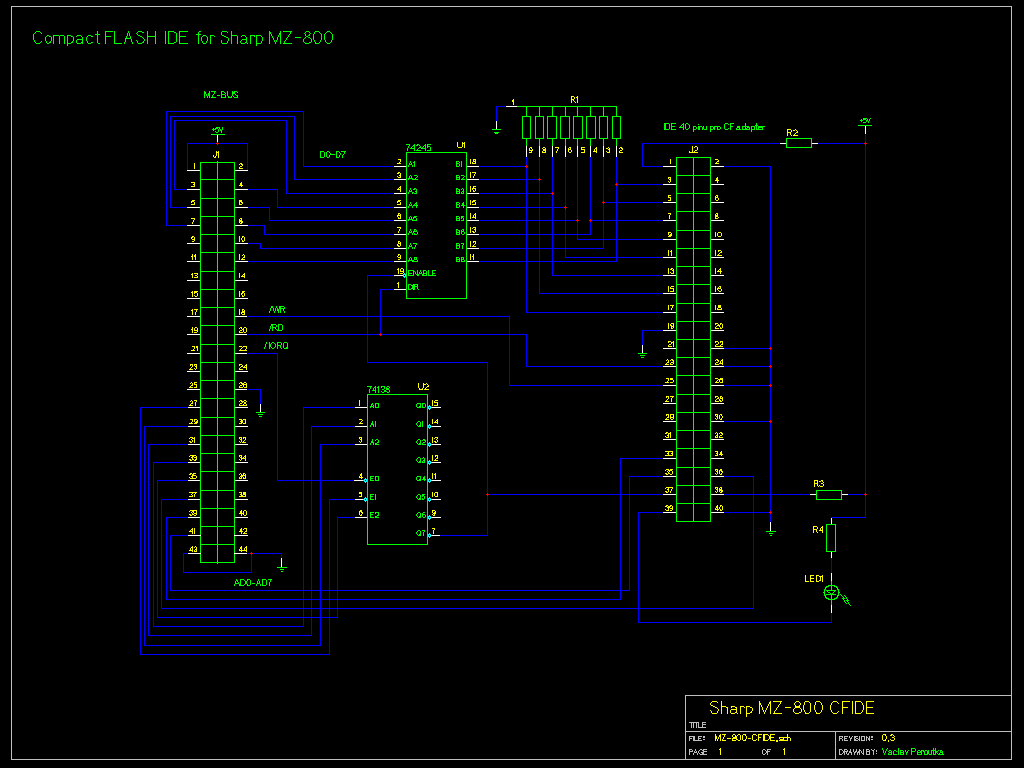The width and height of the screenshot is (1024, 768).
Task: Click the 'J2' connector designator
Action: coord(694,150)
